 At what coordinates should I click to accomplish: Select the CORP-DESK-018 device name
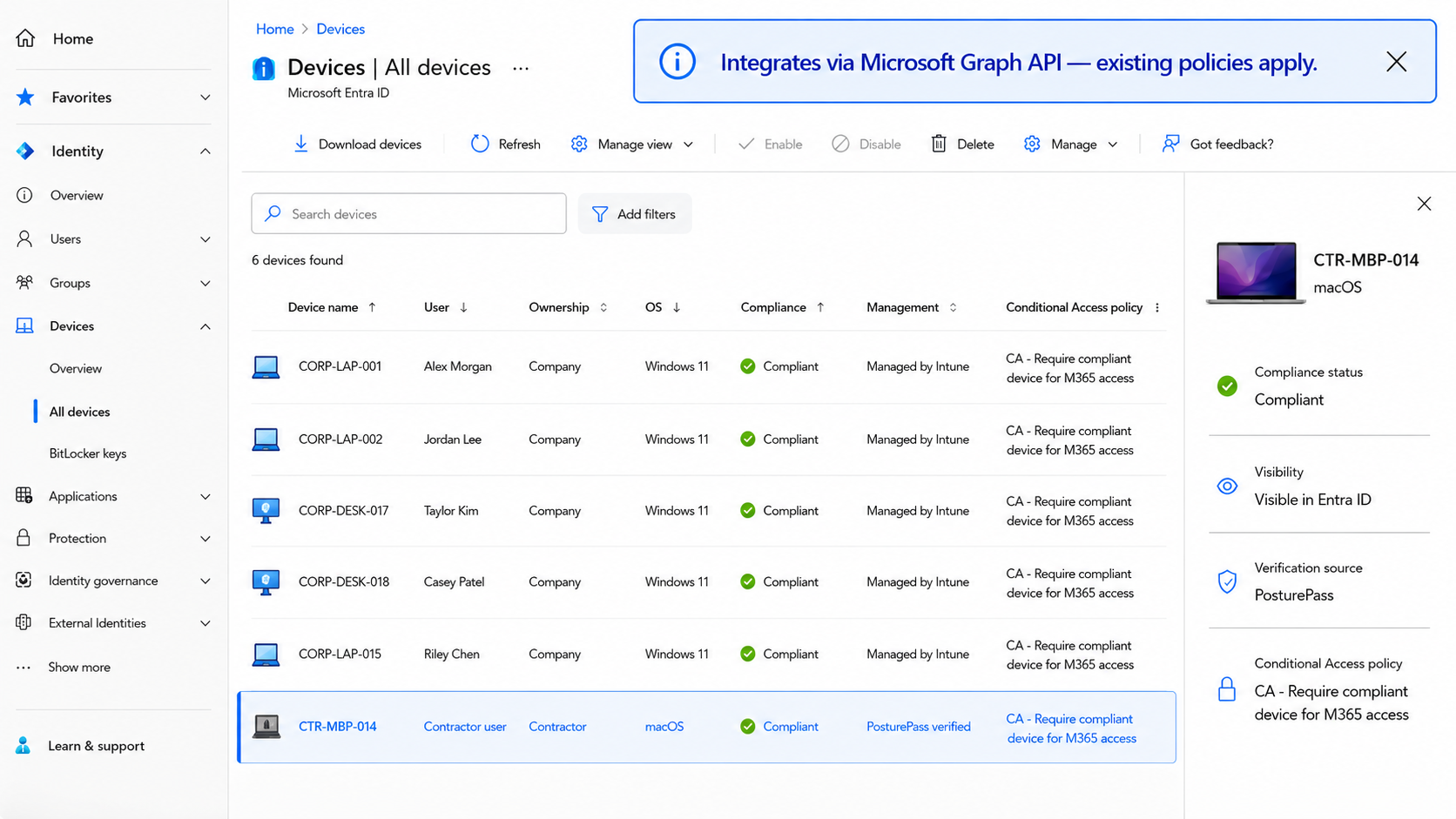(x=343, y=581)
